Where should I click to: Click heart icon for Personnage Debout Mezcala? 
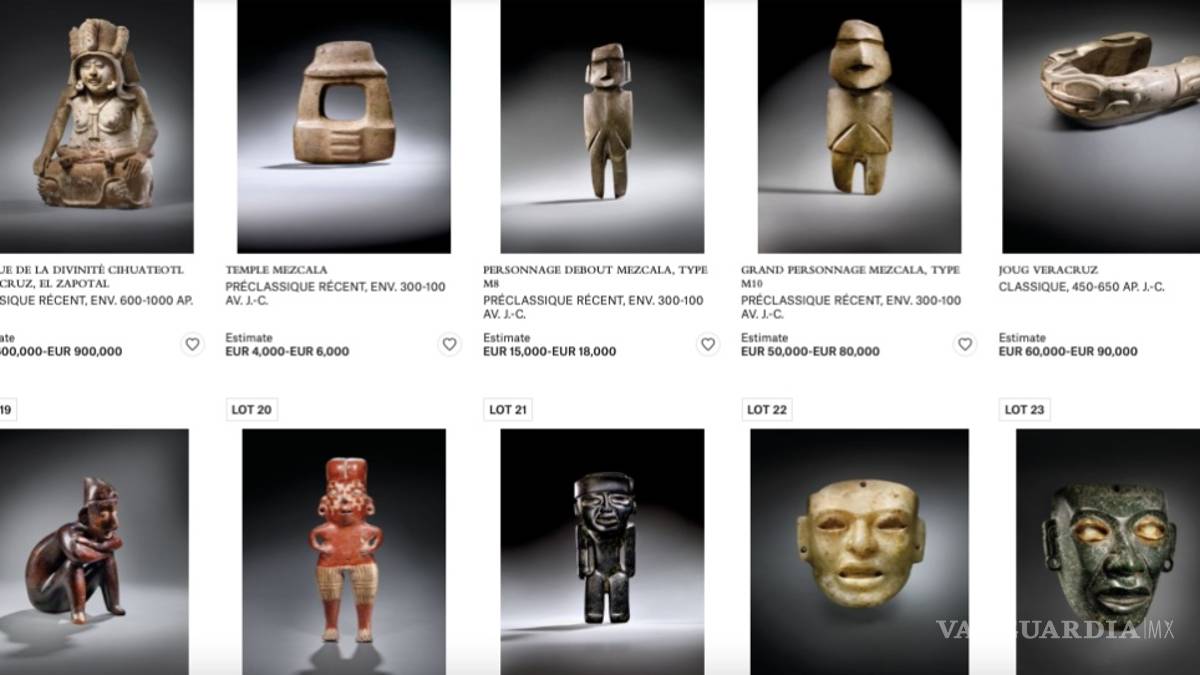[x=708, y=344]
